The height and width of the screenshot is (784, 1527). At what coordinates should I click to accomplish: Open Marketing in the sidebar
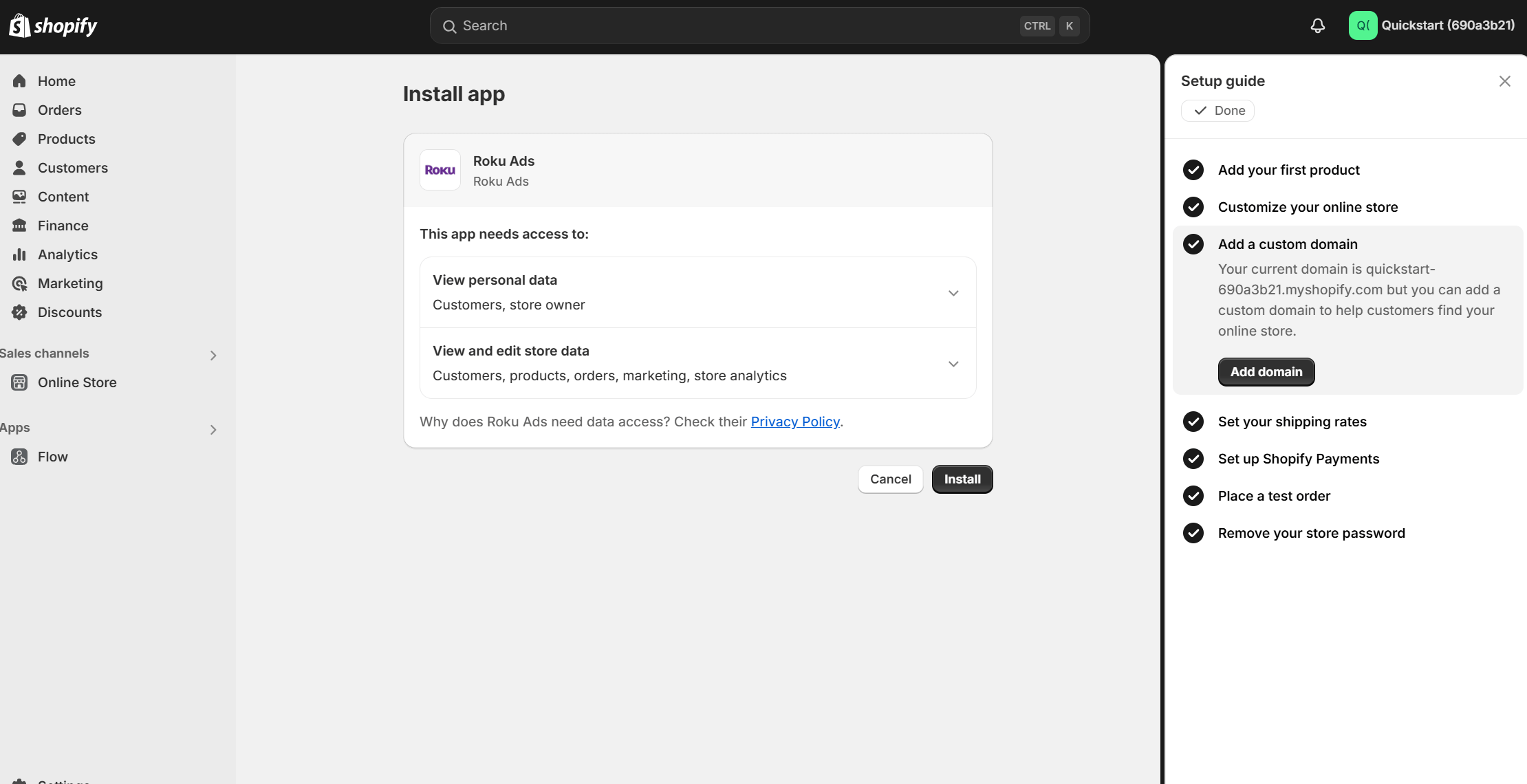point(70,283)
